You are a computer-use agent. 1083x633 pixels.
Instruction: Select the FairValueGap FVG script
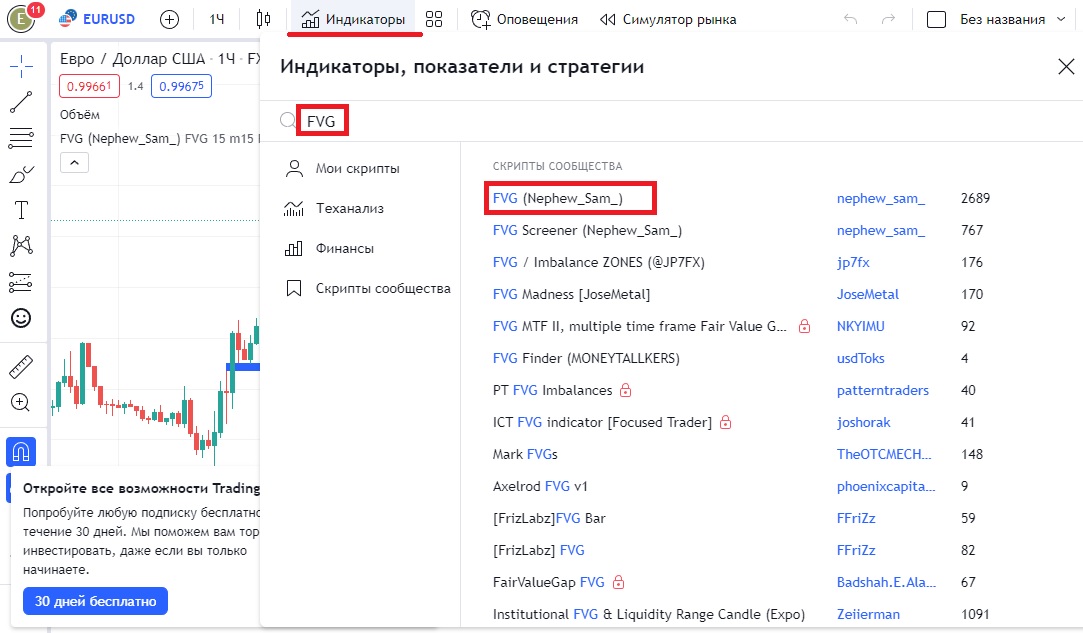548,583
